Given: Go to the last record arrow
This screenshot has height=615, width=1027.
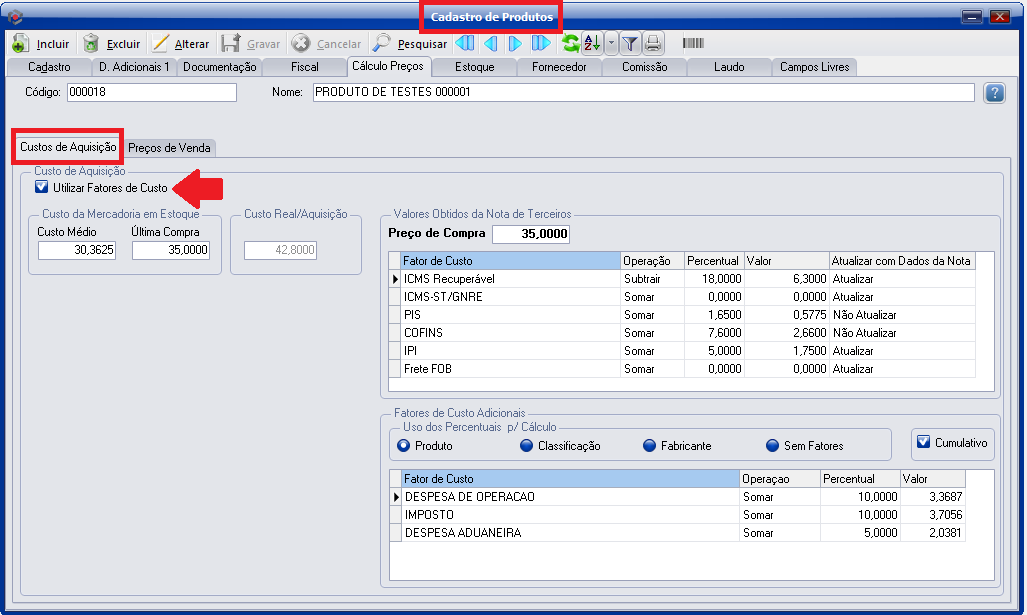Looking at the screenshot, I should tap(541, 44).
